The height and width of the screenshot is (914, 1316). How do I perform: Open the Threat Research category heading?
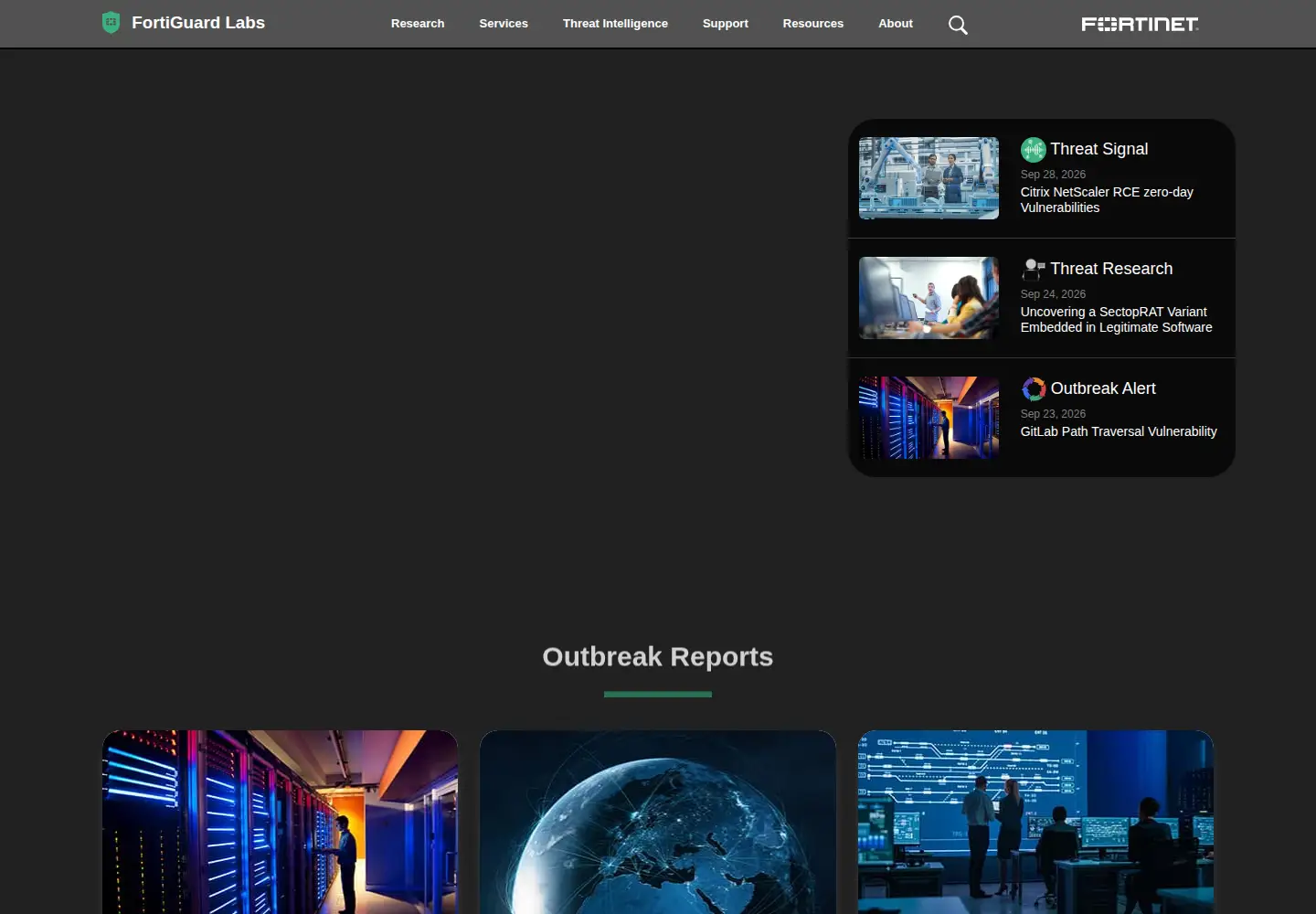click(1111, 269)
